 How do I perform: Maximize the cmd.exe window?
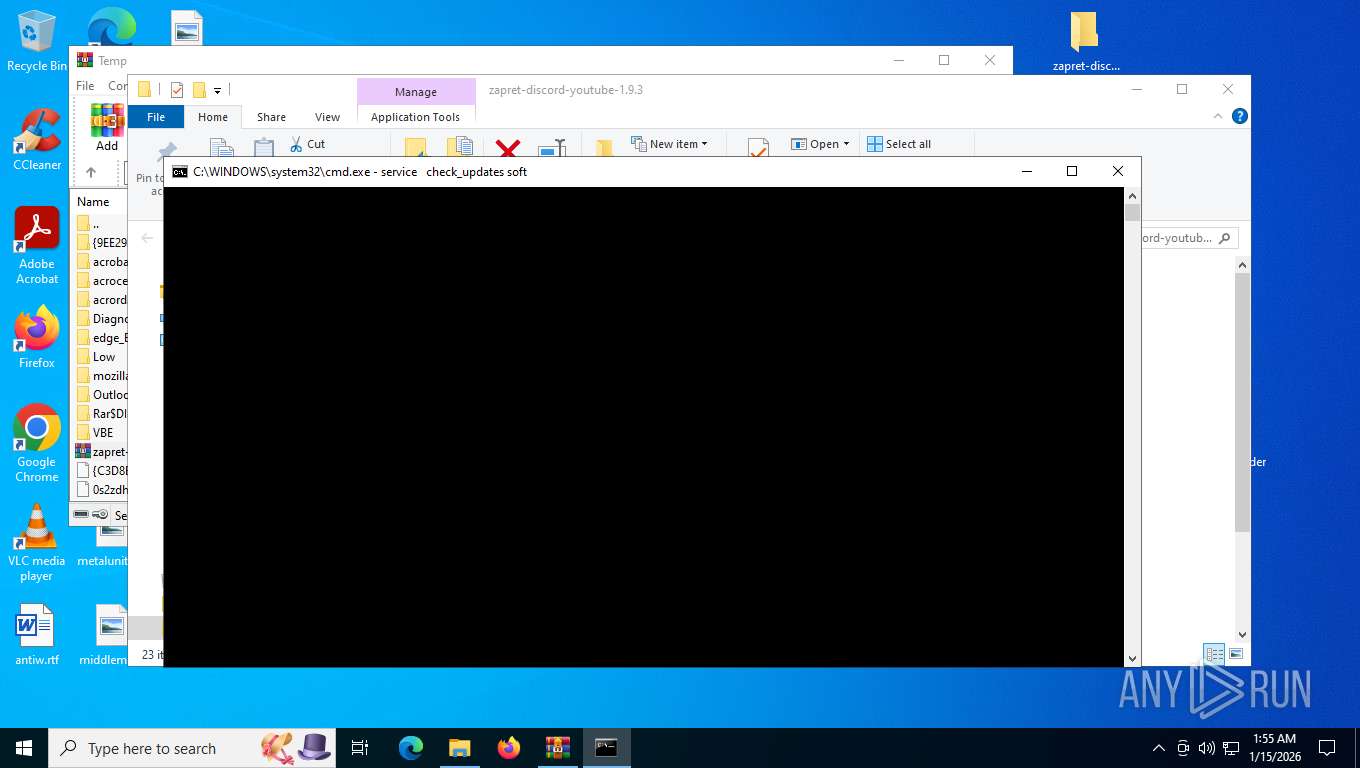pyautogui.click(x=1072, y=172)
